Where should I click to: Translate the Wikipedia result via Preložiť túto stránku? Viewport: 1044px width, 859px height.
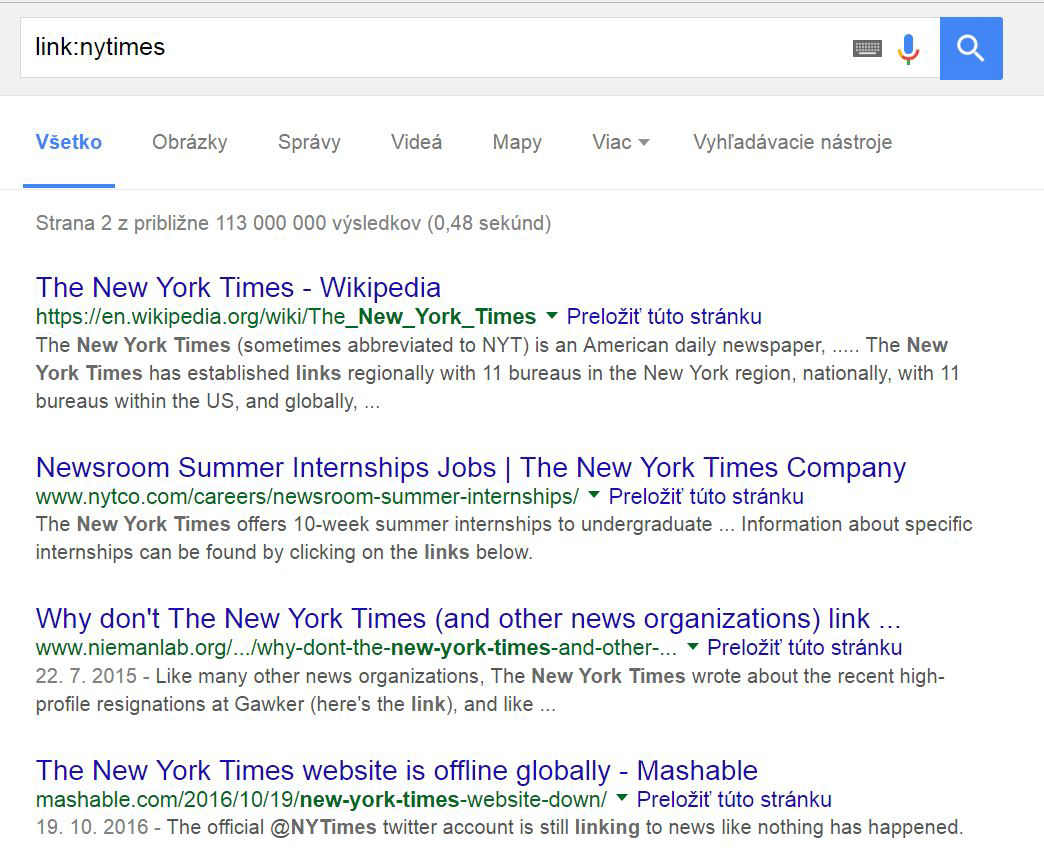664,316
